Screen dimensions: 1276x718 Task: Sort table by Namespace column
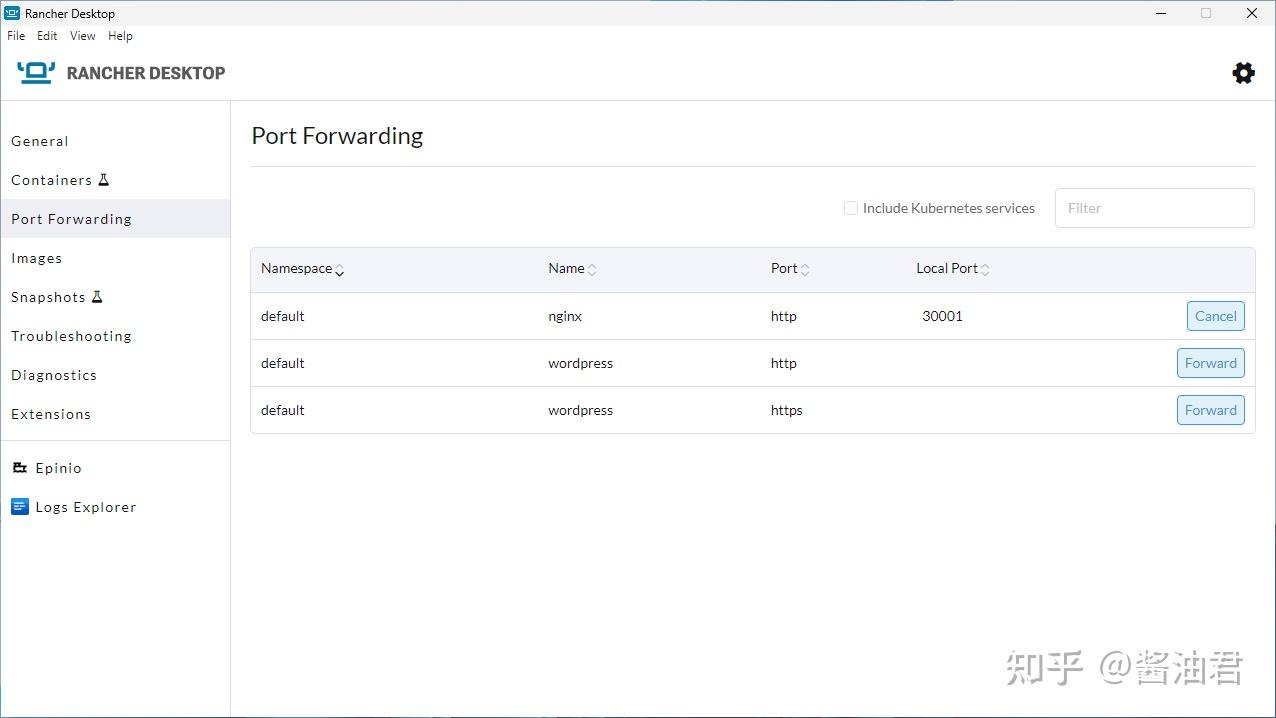(x=339, y=269)
